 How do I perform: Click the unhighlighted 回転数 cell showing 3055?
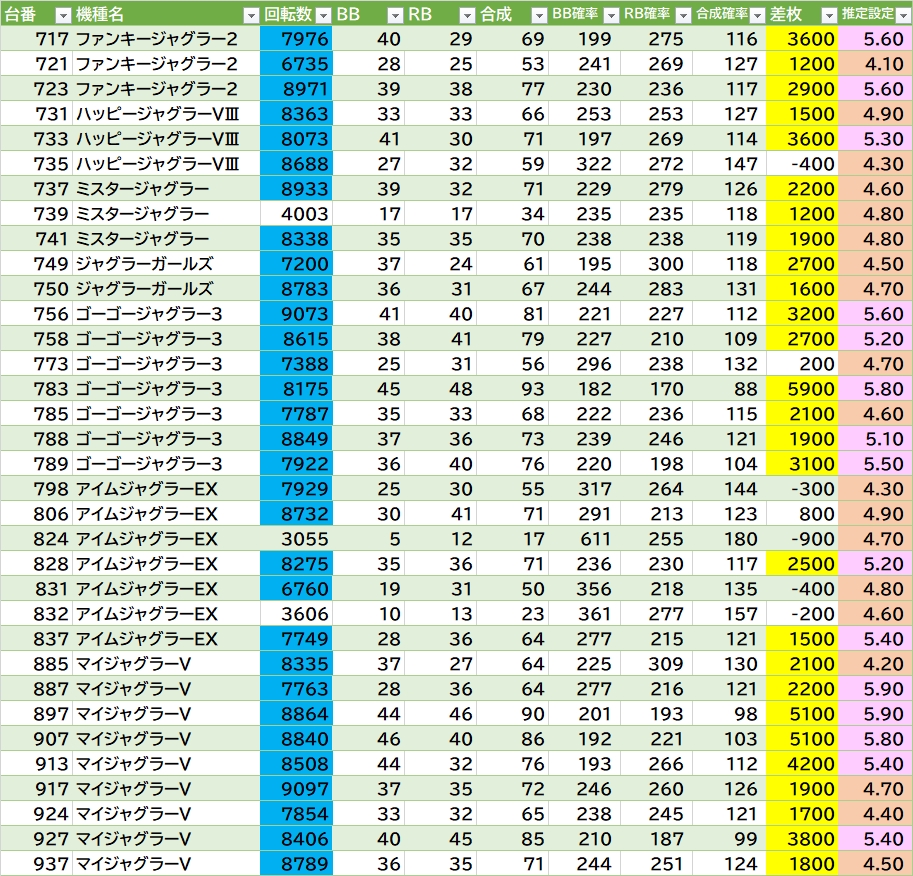[296, 539]
